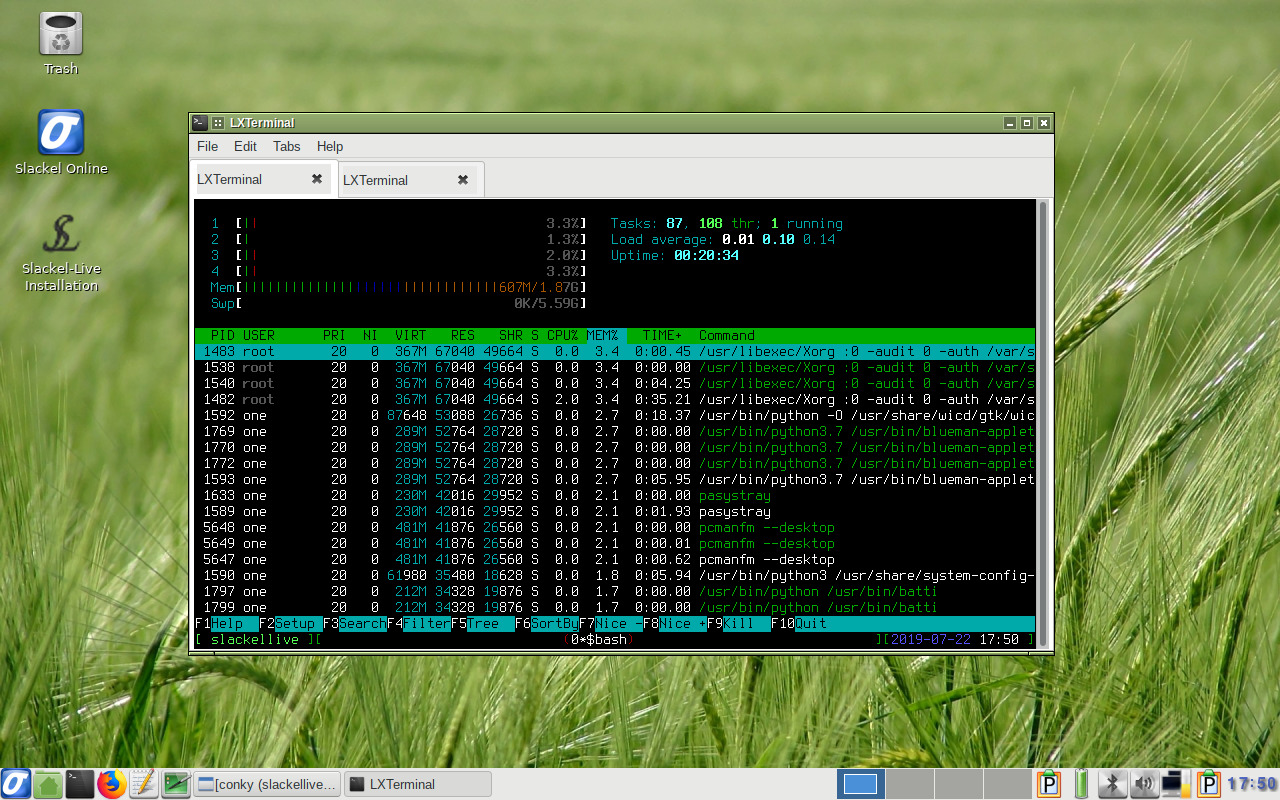Open the text editor icon in the taskbar

[143, 784]
